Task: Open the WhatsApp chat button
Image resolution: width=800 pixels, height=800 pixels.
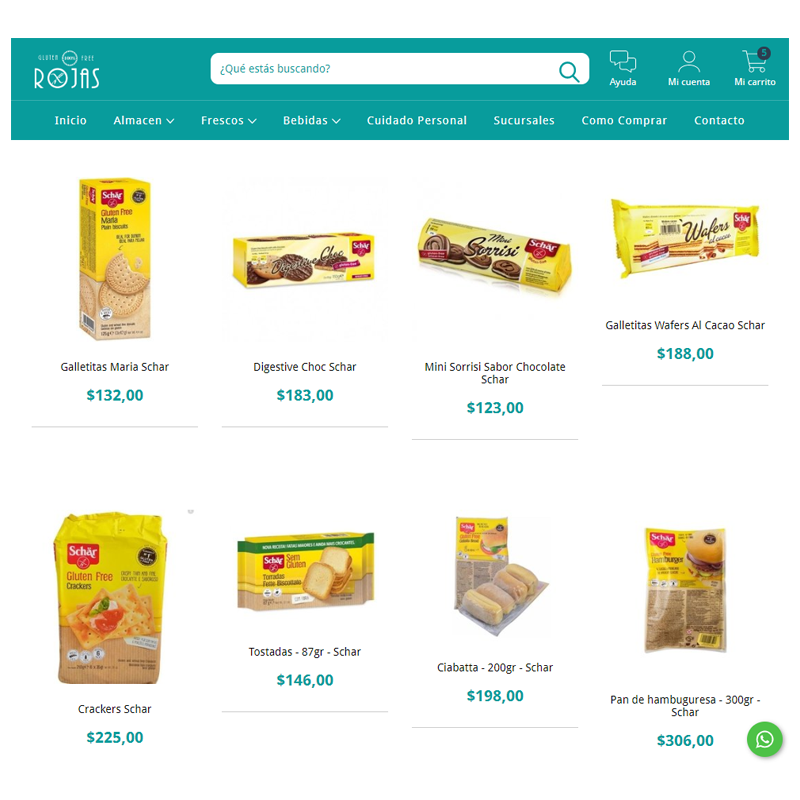Action: click(764, 739)
